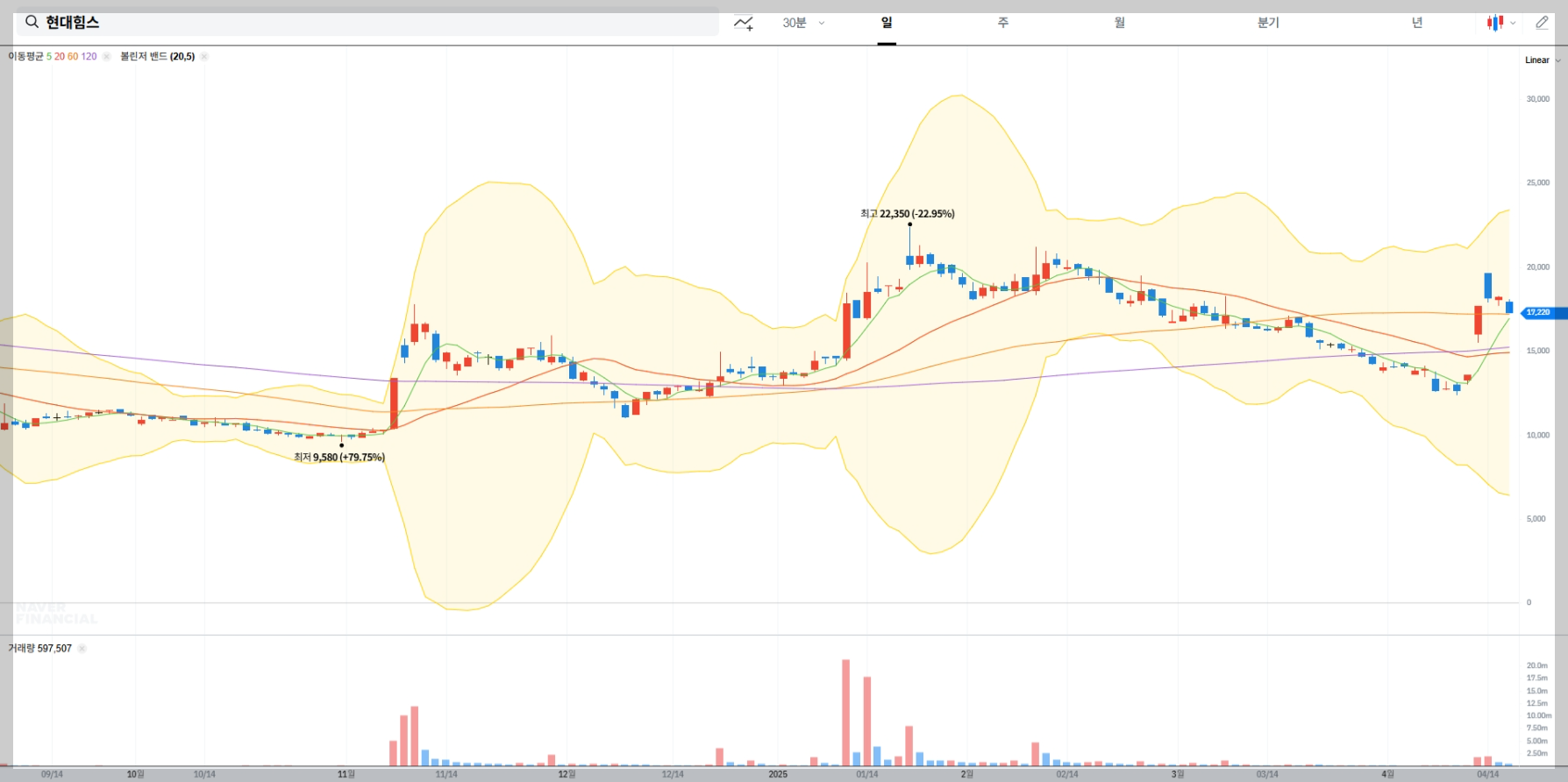This screenshot has height=782, width=1568.
Task: Click the purple 120-day average value
Action: (x=89, y=56)
